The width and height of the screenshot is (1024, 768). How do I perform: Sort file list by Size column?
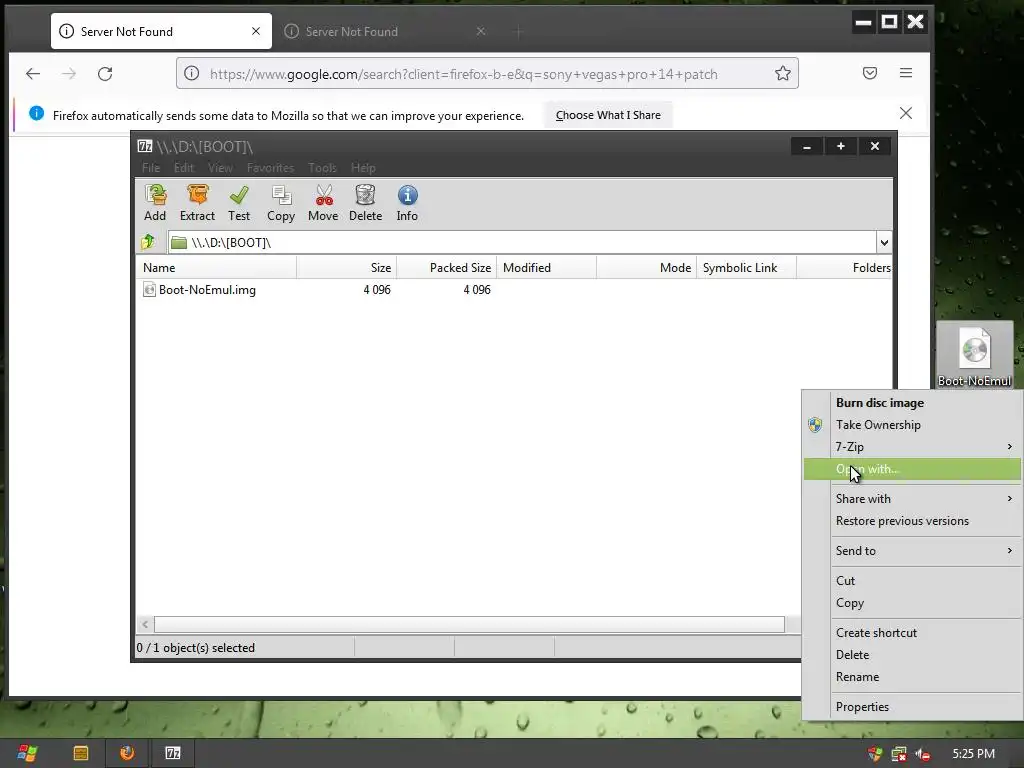point(346,268)
